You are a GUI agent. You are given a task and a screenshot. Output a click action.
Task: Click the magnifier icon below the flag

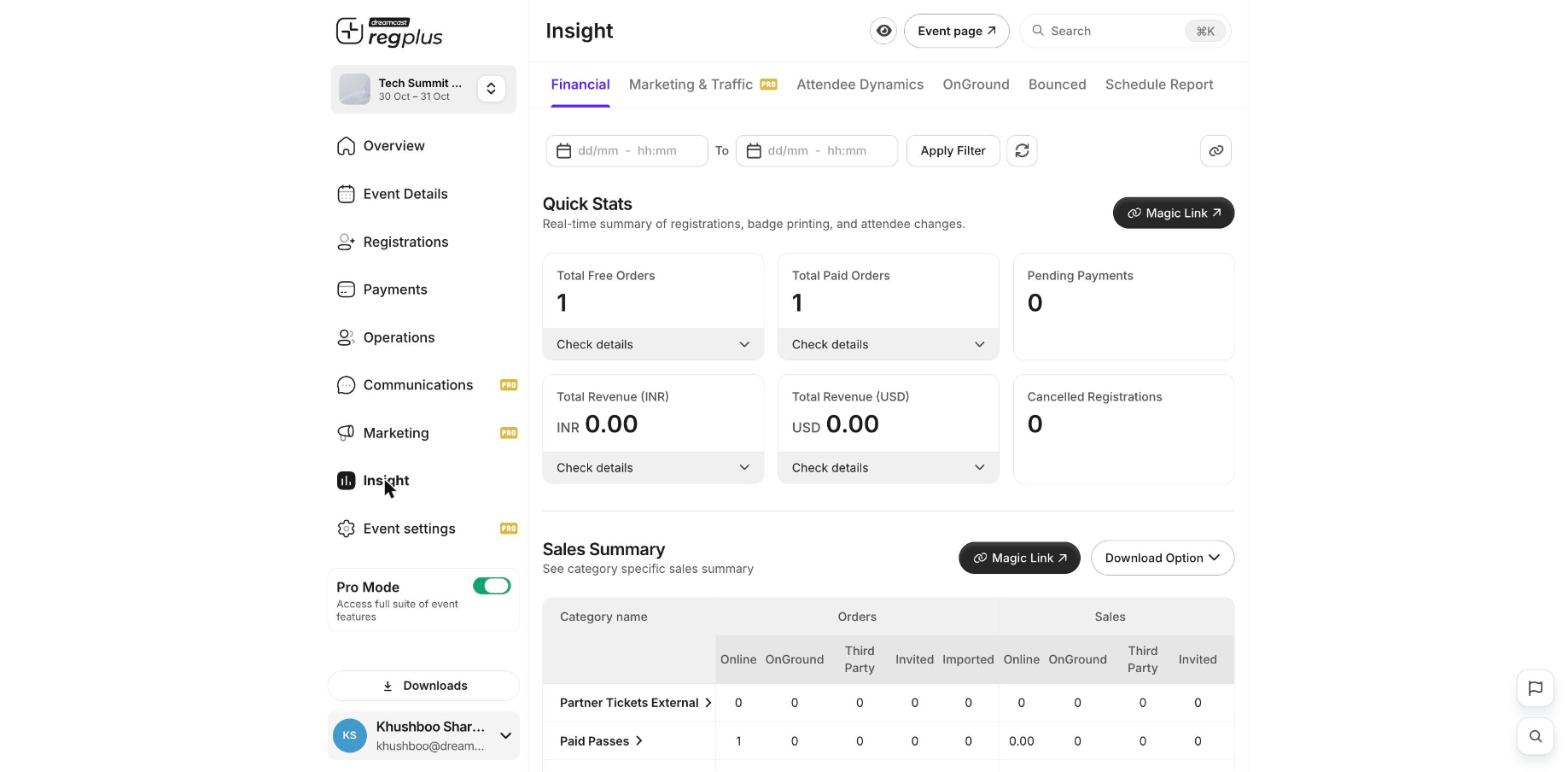[1535, 737]
